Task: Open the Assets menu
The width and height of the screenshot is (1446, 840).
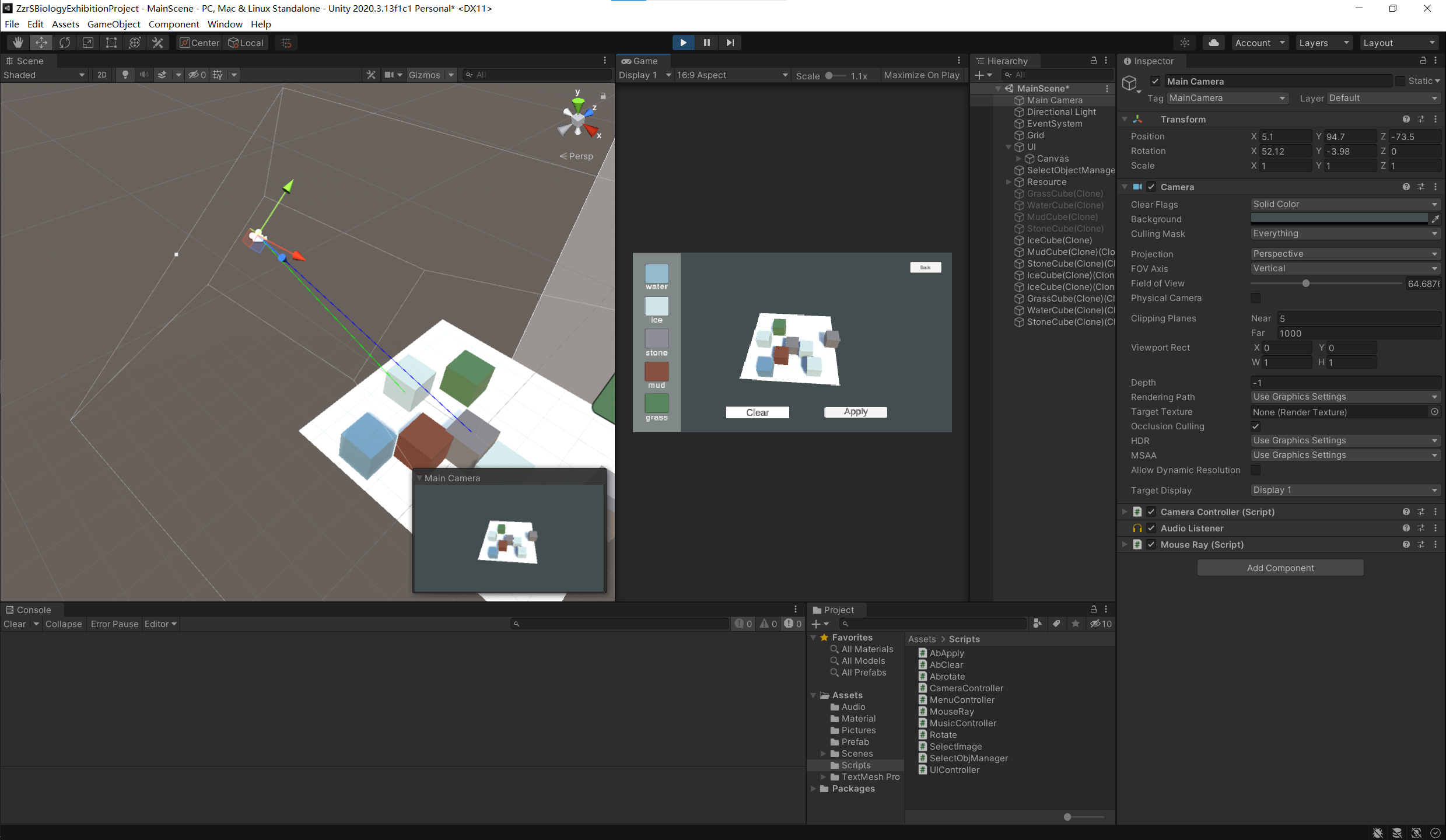Action: [x=65, y=24]
